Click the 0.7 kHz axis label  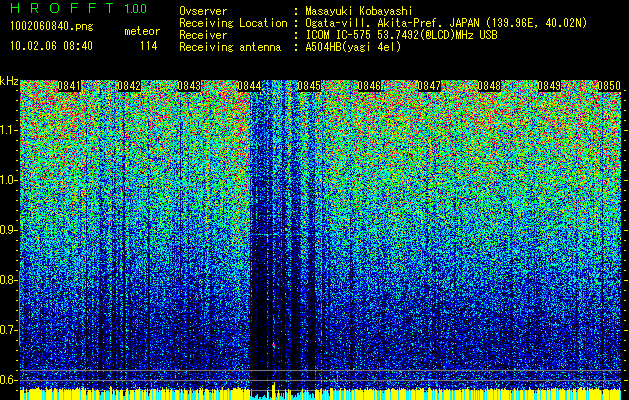coord(8,330)
